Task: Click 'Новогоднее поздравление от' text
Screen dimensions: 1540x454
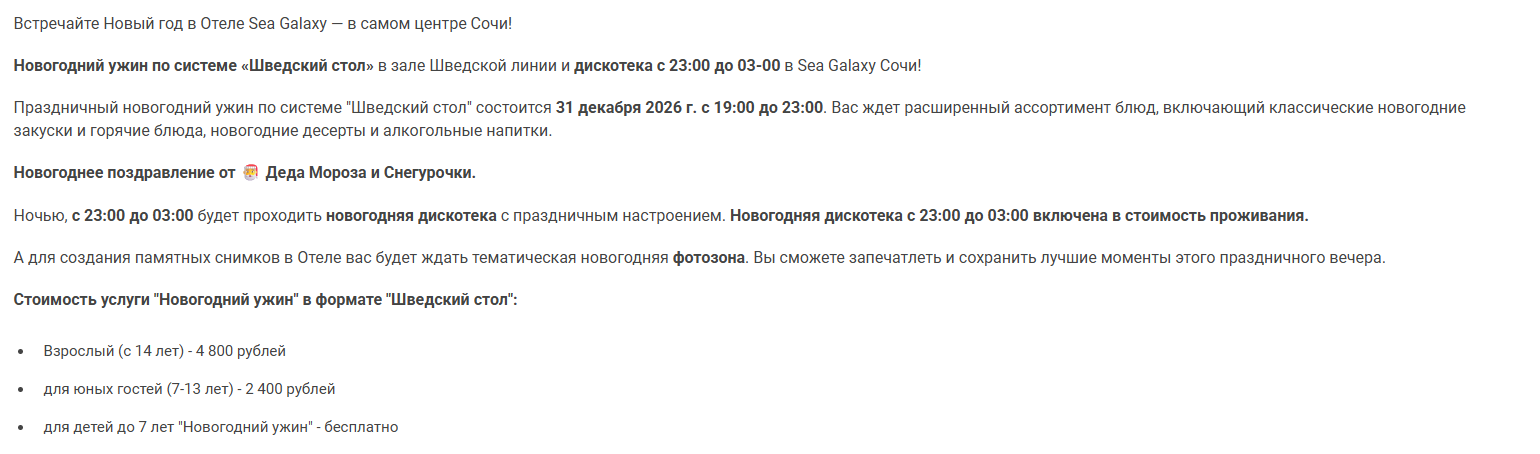Action: coord(125,173)
